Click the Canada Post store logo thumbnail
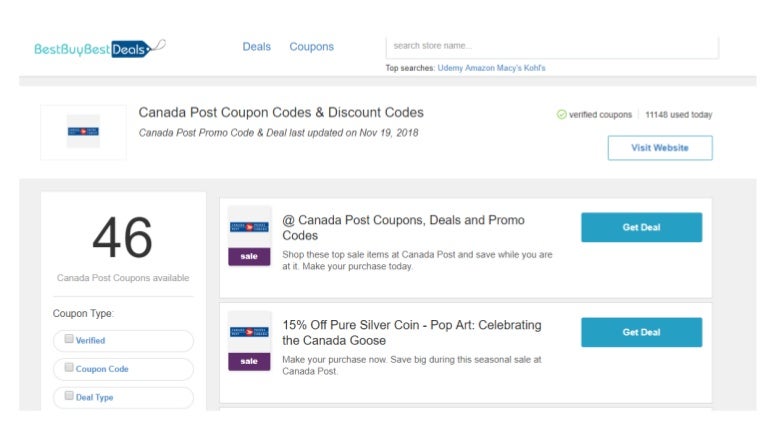Viewport: 768px width, 432px height. 83,131
